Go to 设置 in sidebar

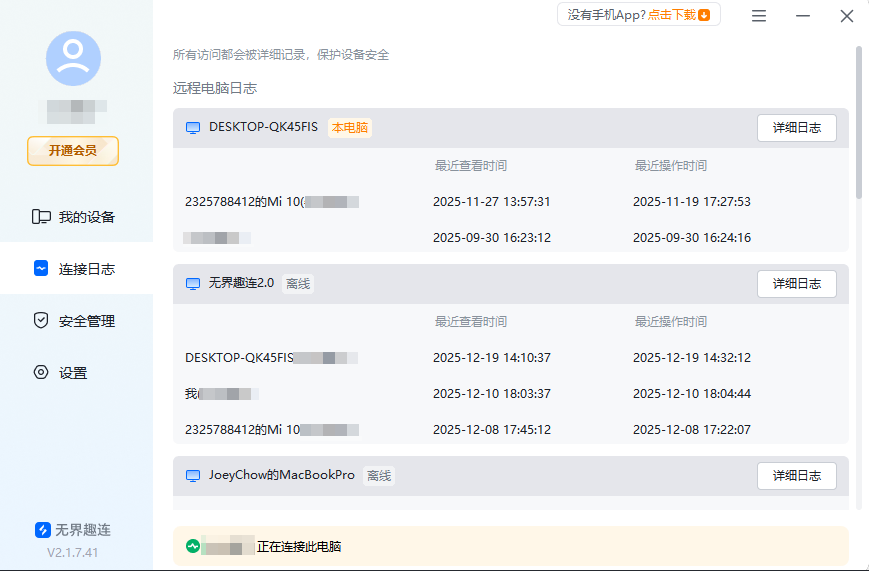click(x=76, y=373)
